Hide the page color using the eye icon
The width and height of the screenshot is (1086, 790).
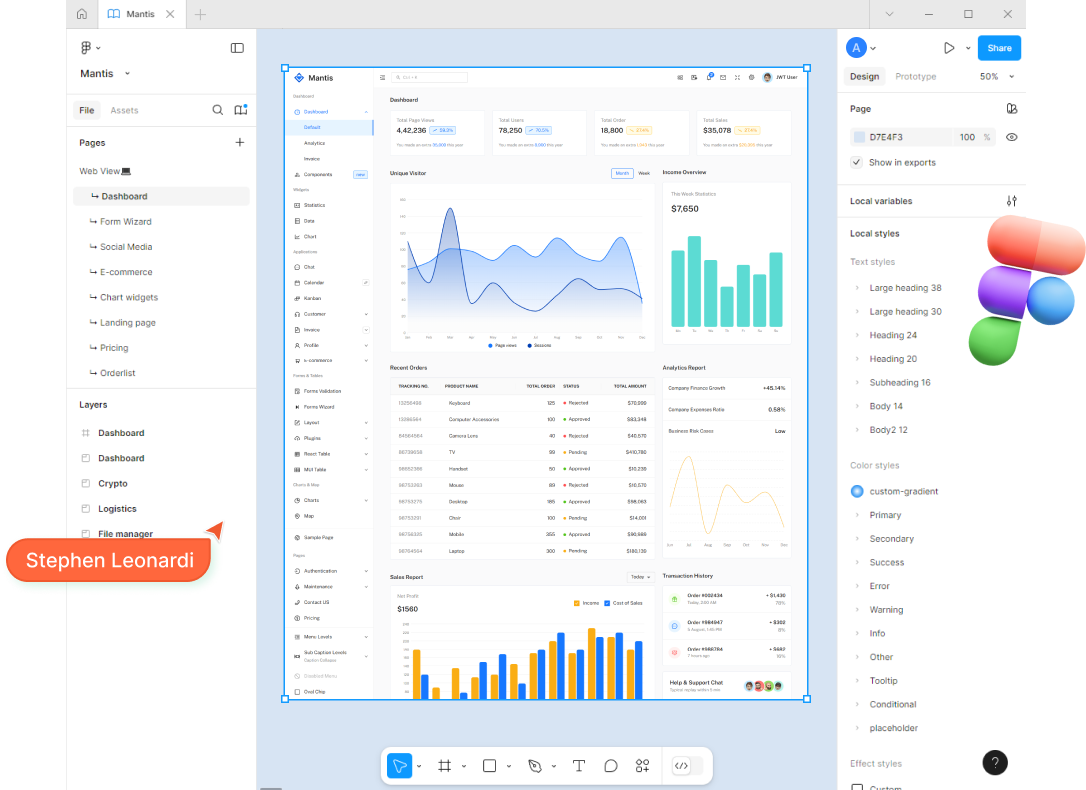(1011, 137)
